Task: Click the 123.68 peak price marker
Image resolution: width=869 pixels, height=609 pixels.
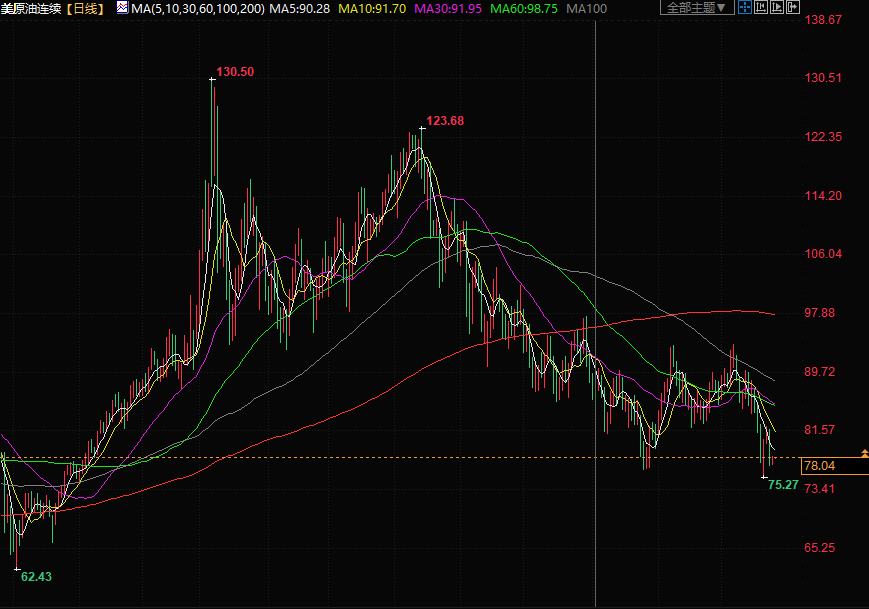Action: 445,121
